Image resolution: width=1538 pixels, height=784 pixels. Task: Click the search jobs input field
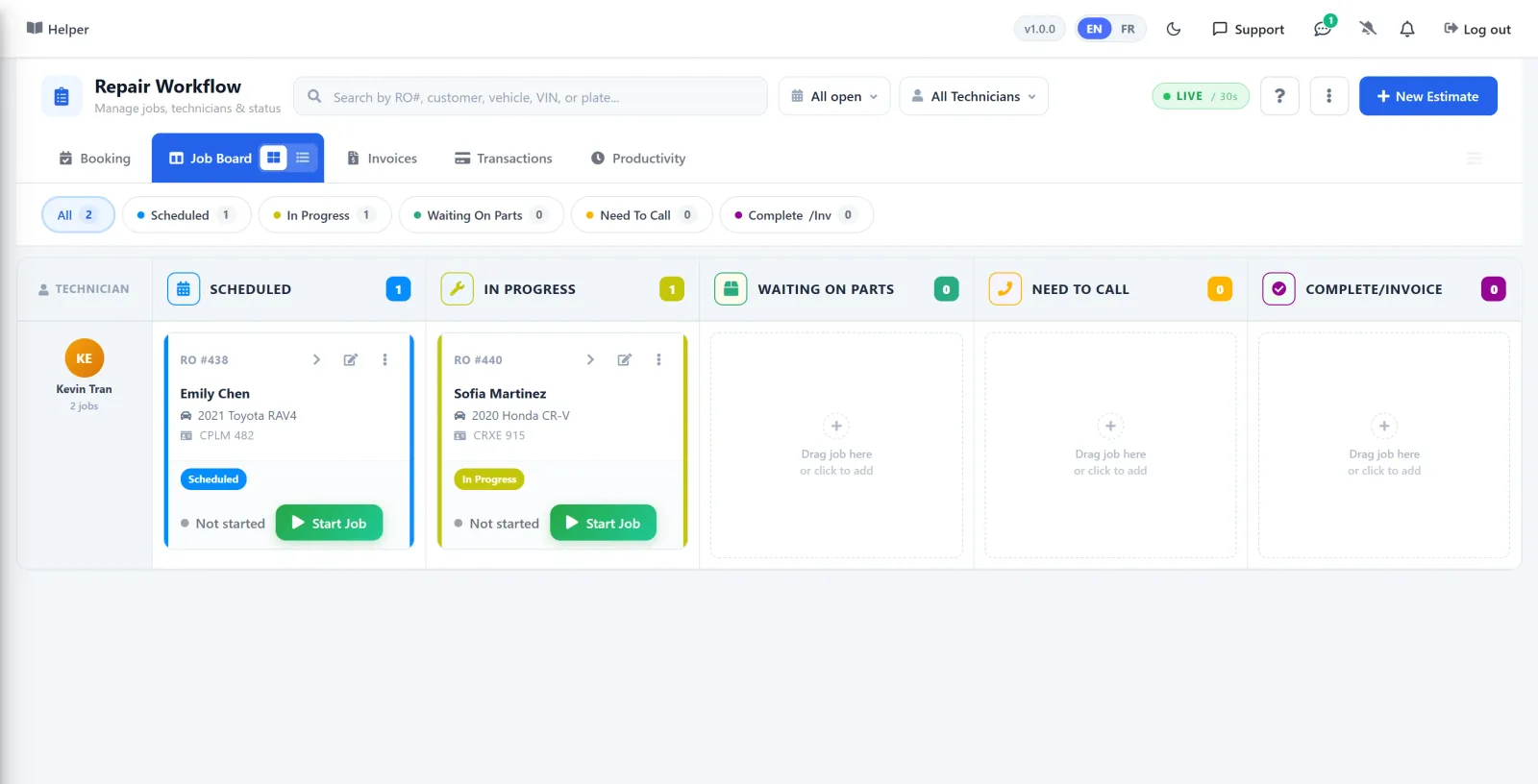[x=531, y=96]
